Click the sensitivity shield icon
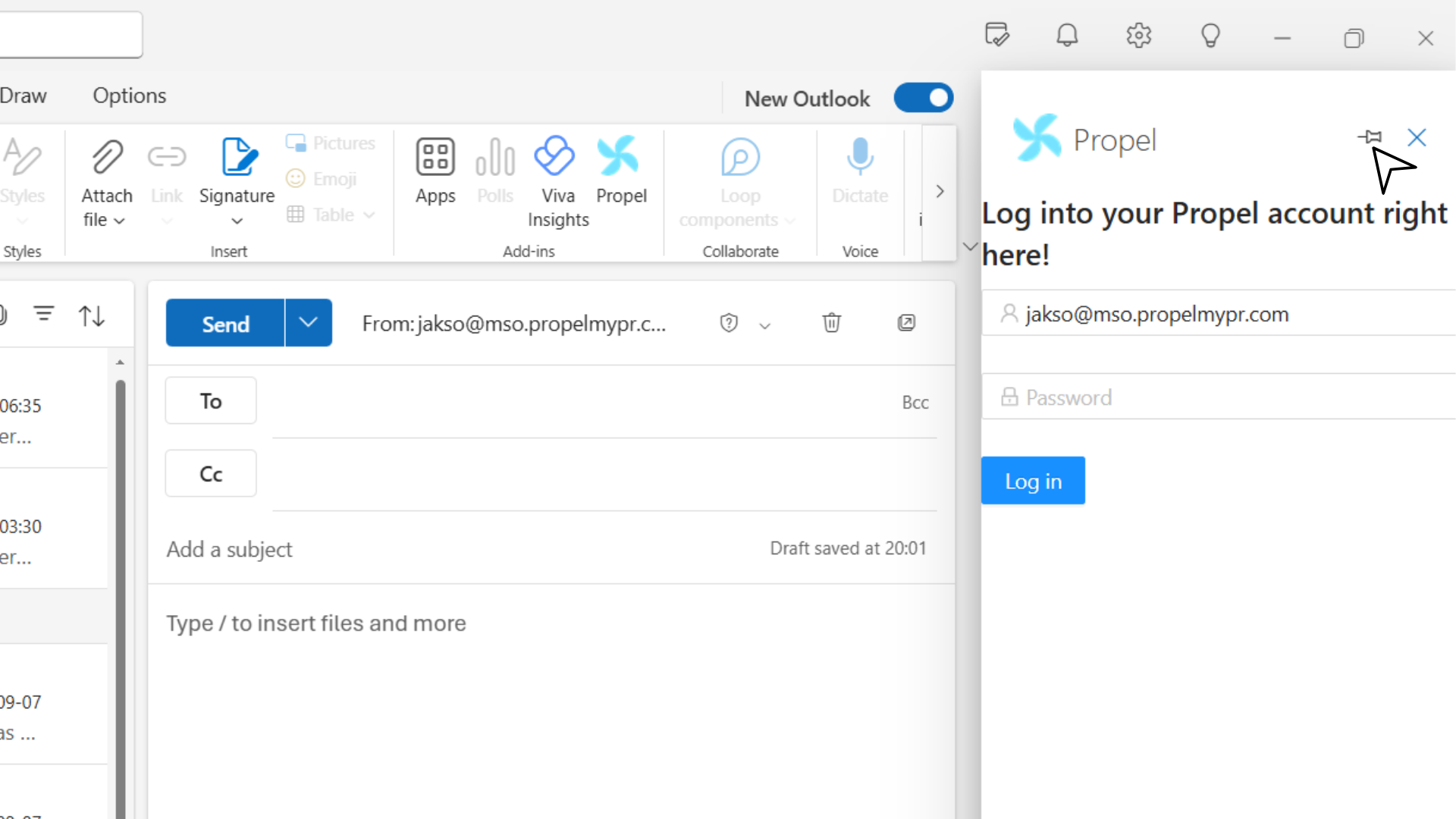 [x=729, y=323]
